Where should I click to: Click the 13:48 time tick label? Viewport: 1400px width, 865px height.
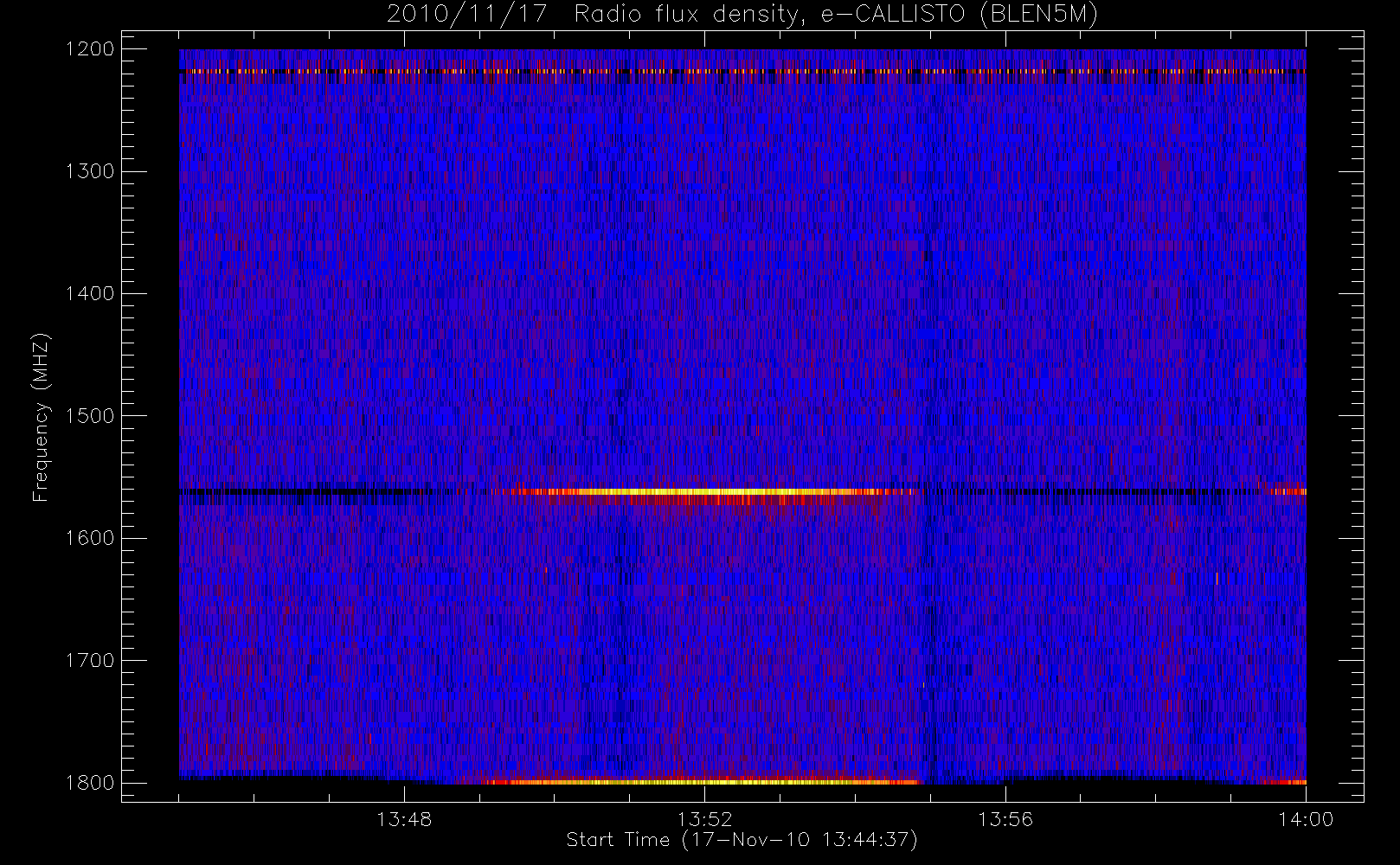click(404, 819)
